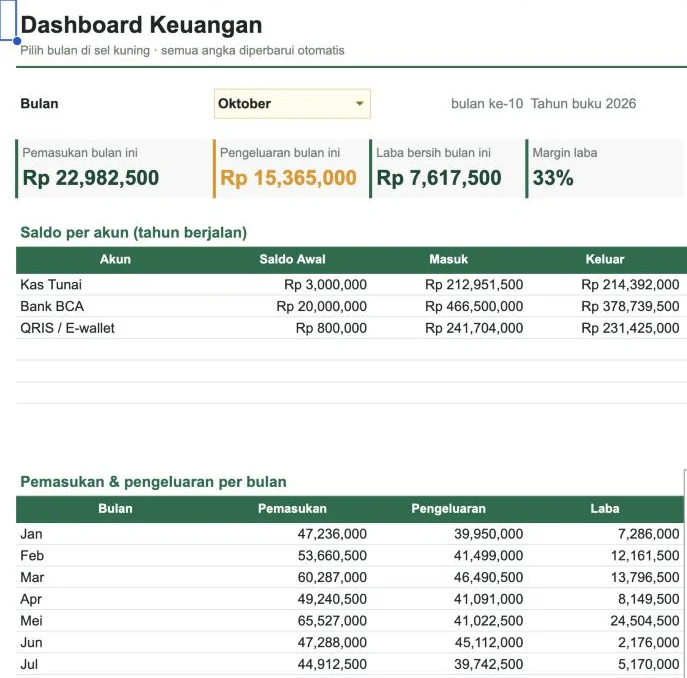Select Feb Laba 12,161,500

(645, 555)
